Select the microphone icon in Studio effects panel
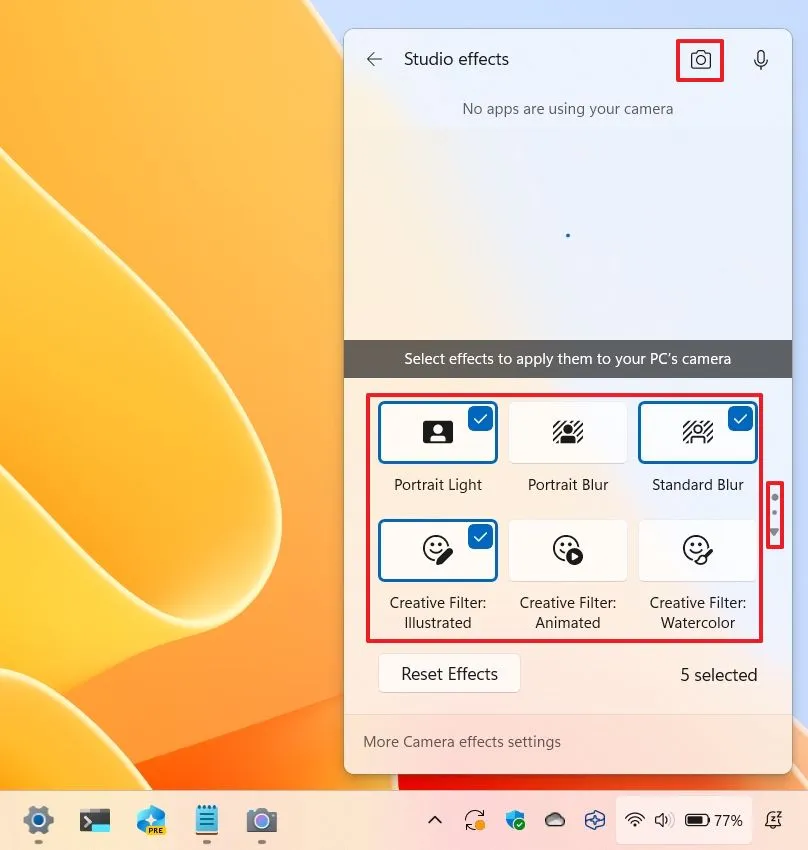The width and height of the screenshot is (808, 850). coord(761,60)
